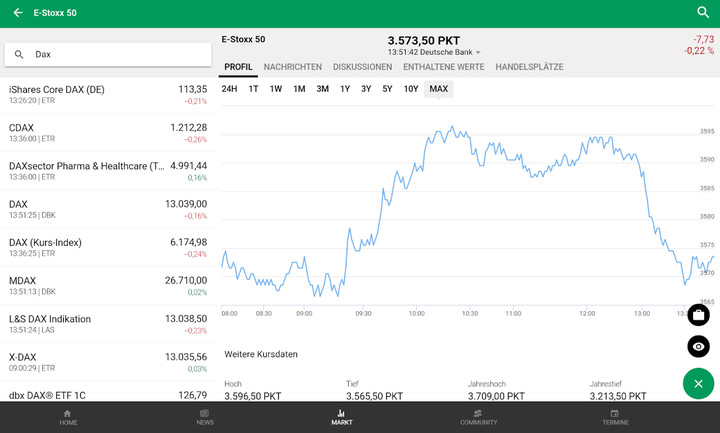Open the Enthaltene Werte tab
This screenshot has width=720, height=433.
[443, 67]
